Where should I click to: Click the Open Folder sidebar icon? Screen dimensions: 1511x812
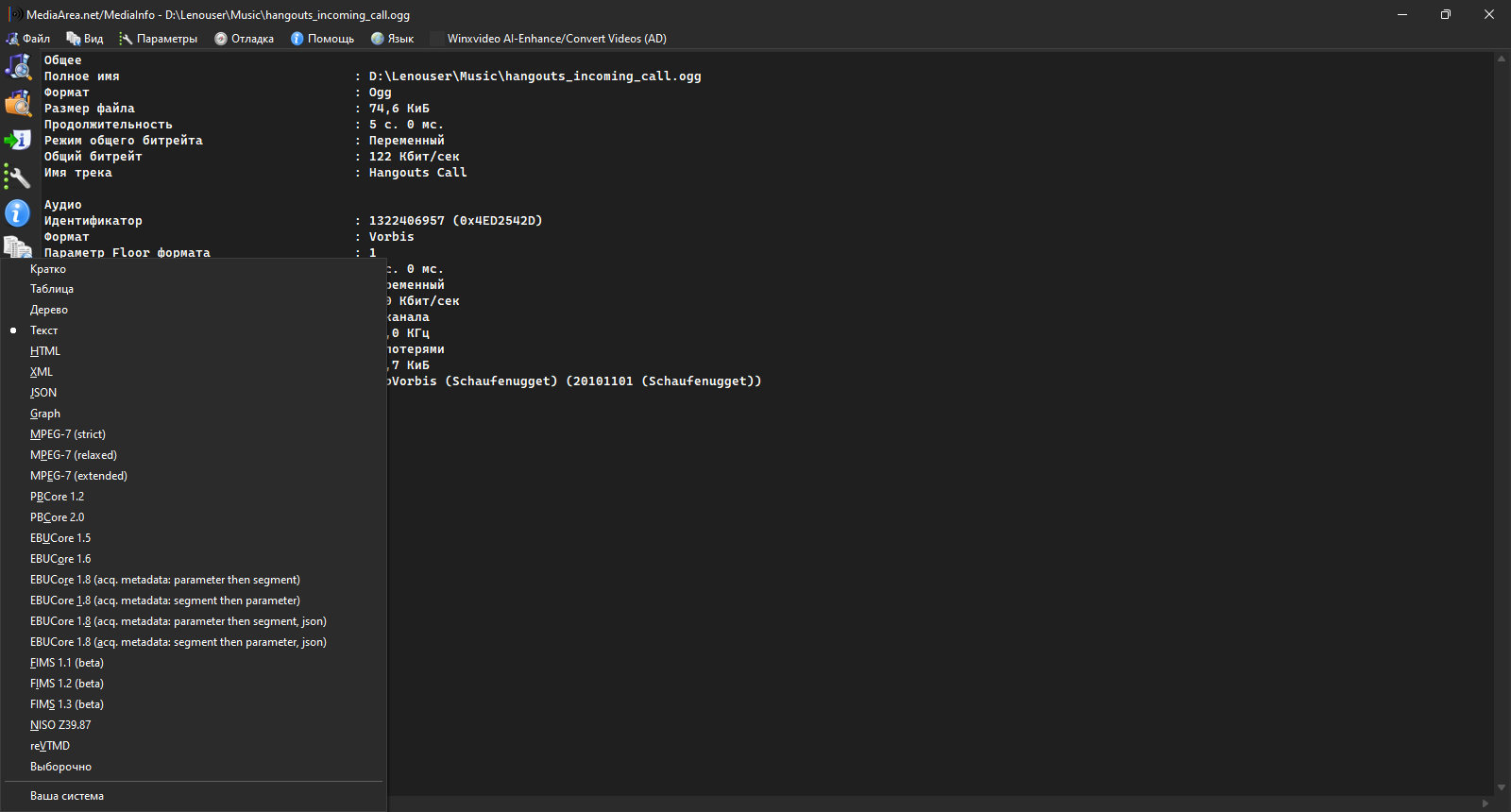point(18,104)
